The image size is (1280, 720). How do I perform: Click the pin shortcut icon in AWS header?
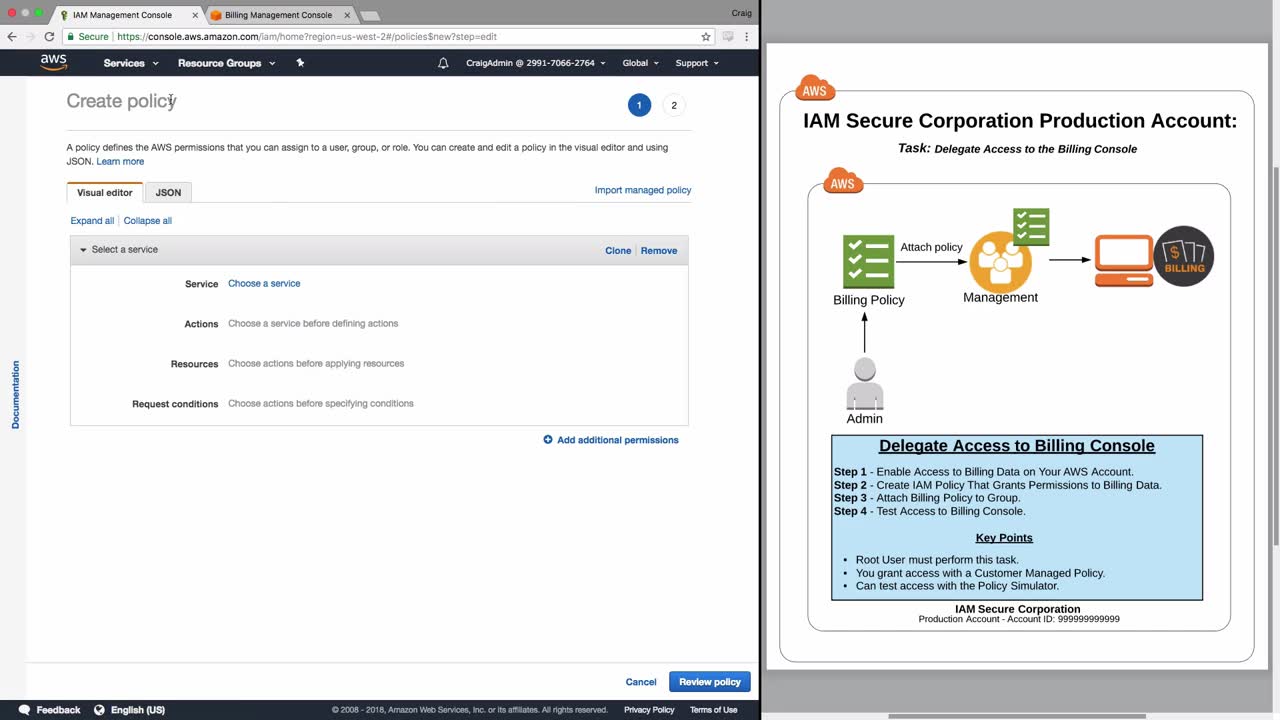pyautogui.click(x=300, y=63)
